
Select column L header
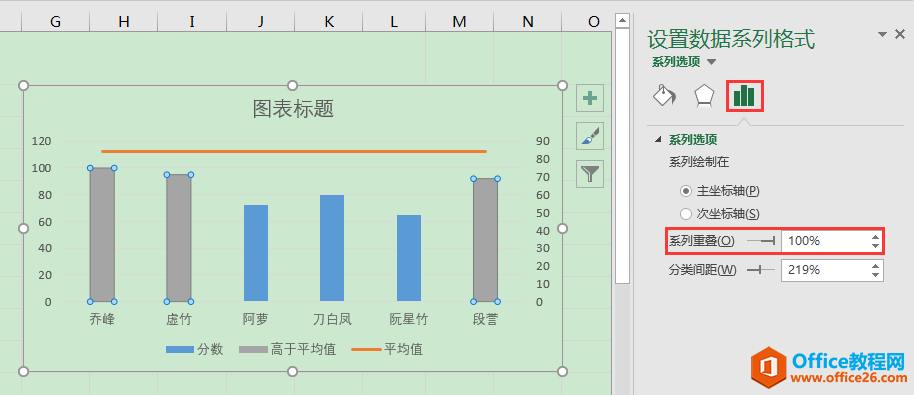click(394, 22)
